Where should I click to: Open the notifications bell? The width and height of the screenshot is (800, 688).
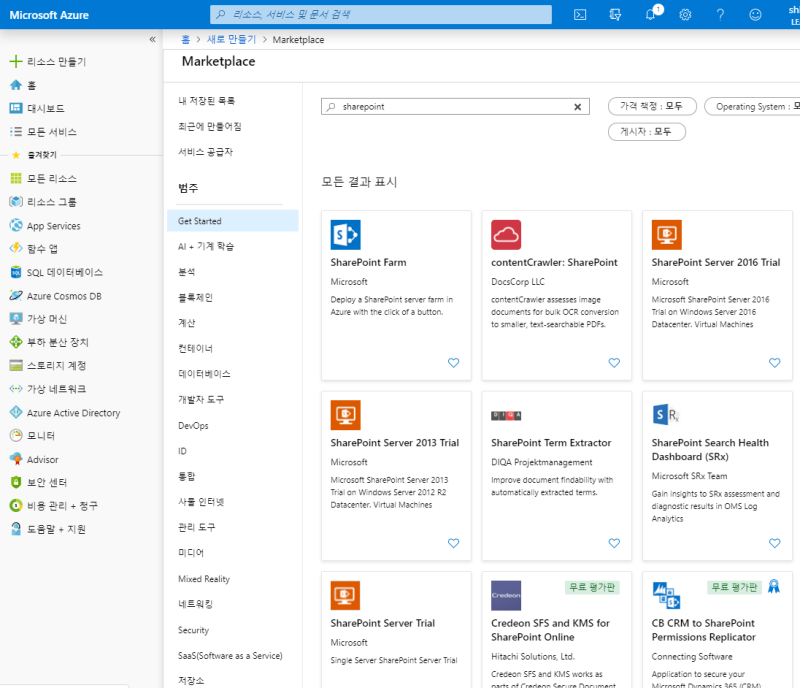click(x=651, y=15)
